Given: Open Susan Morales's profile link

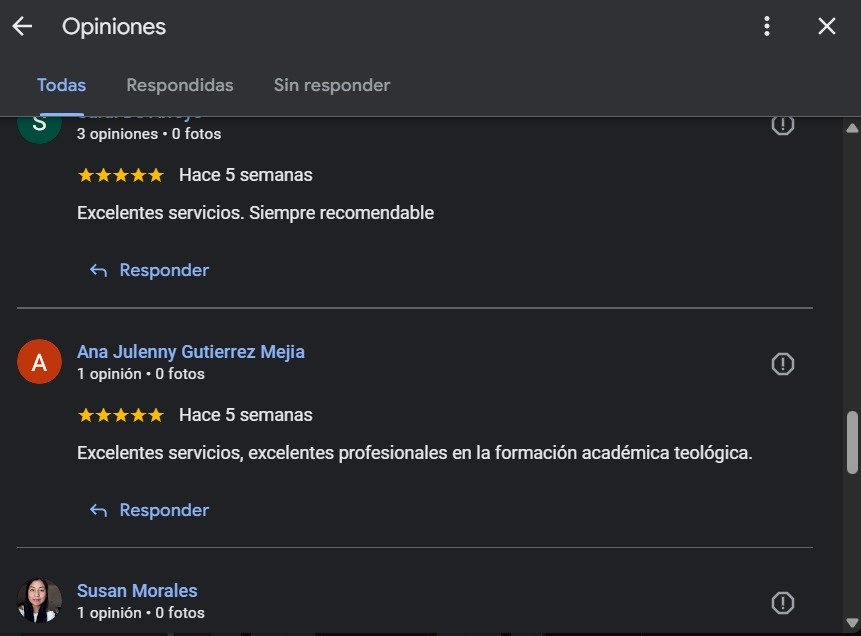Looking at the screenshot, I should (x=137, y=591).
